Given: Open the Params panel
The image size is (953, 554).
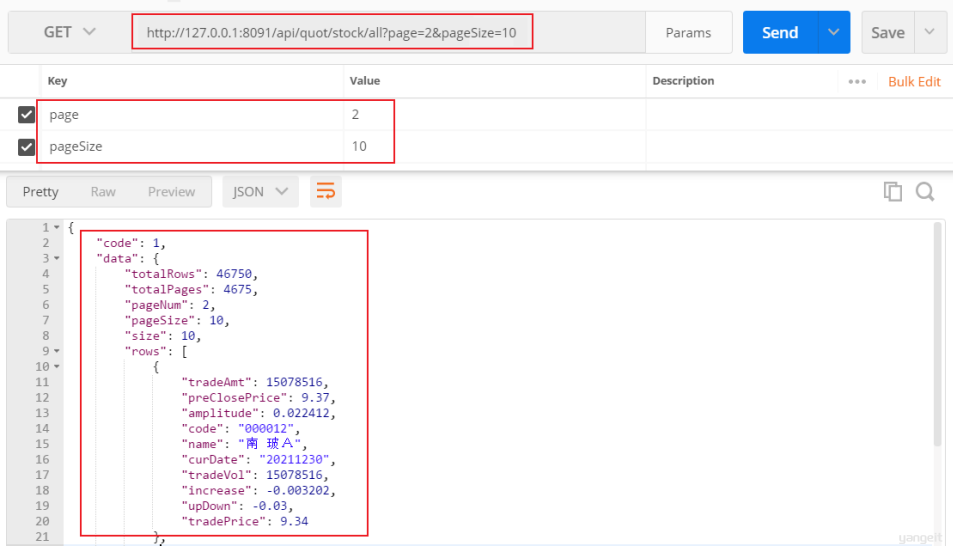Looking at the screenshot, I should pos(688,33).
